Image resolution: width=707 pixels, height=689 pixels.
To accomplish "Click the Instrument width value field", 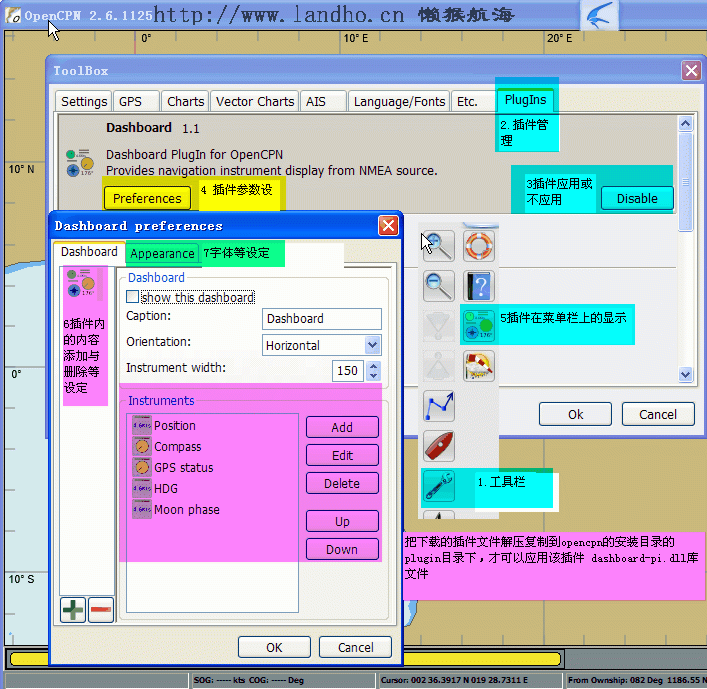I will click(x=348, y=371).
